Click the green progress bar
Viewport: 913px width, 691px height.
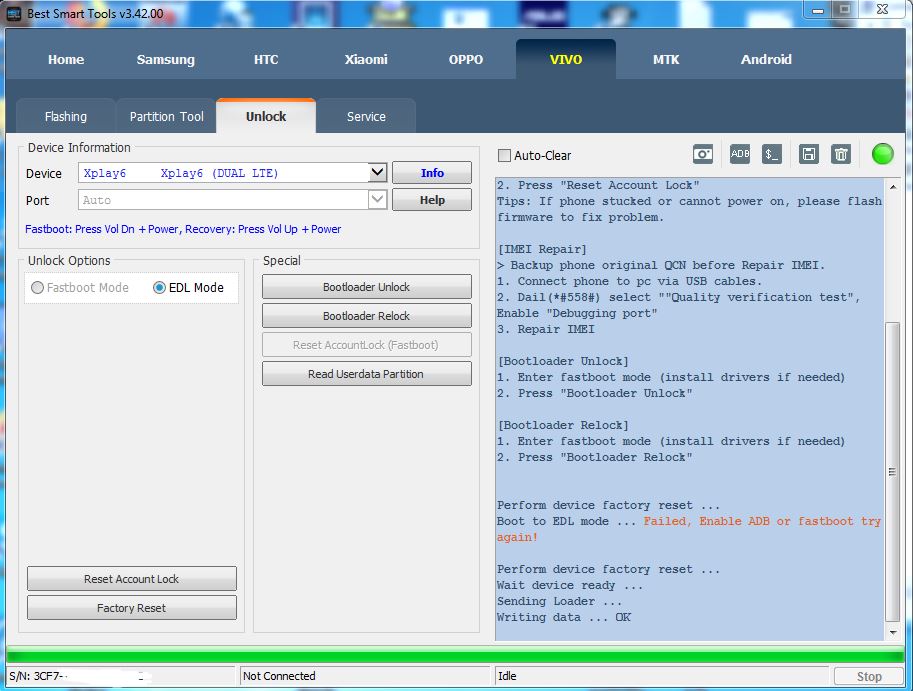point(455,655)
